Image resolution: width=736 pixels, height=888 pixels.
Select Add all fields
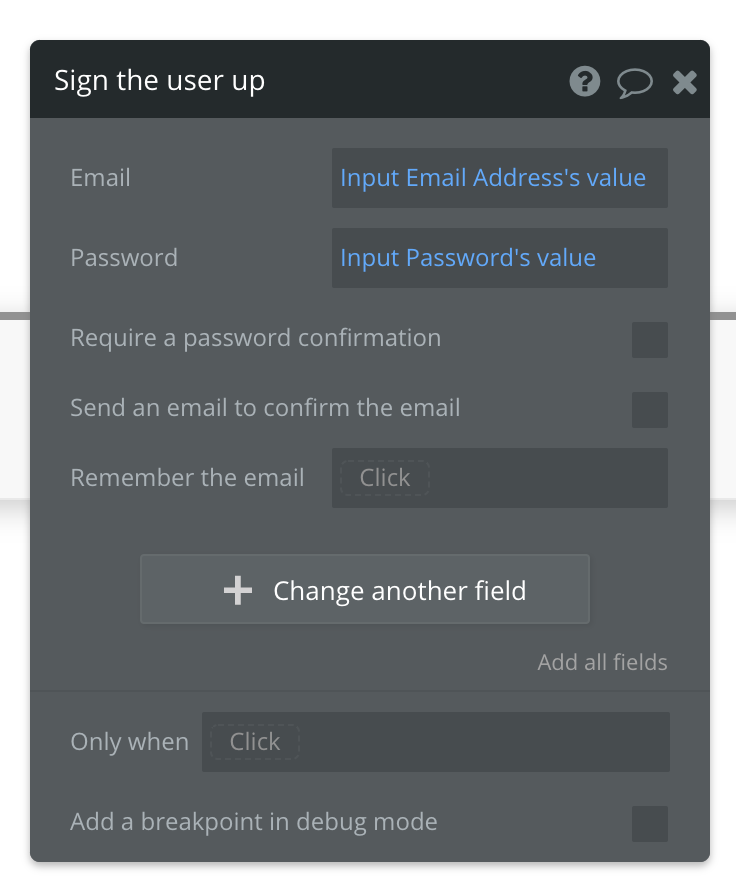pyautogui.click(x=601, y=662)
